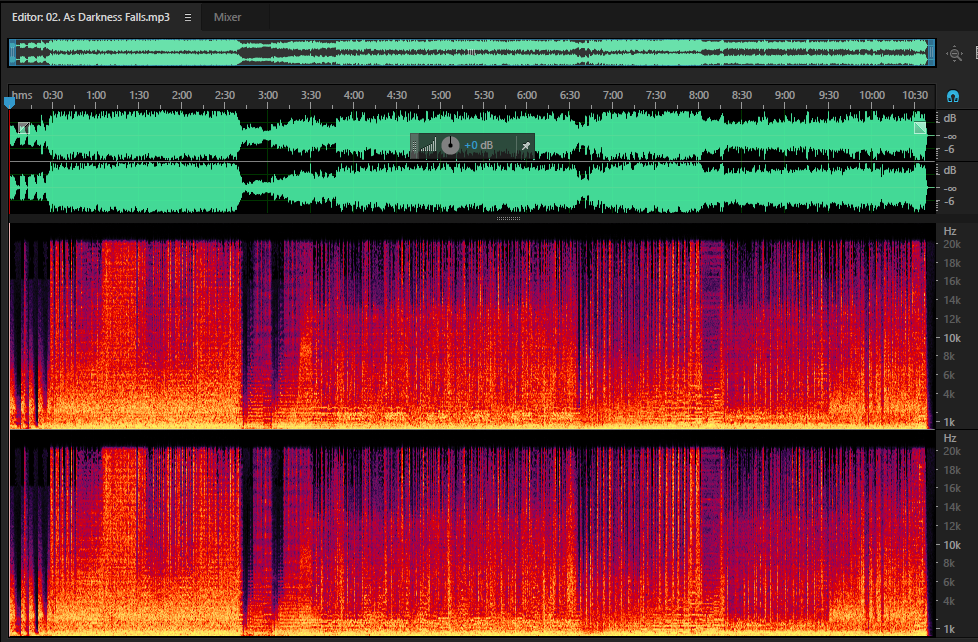The image size is (978, 642).
Task: Click the volume bars icon in the HUD
Action: (428, 146)
